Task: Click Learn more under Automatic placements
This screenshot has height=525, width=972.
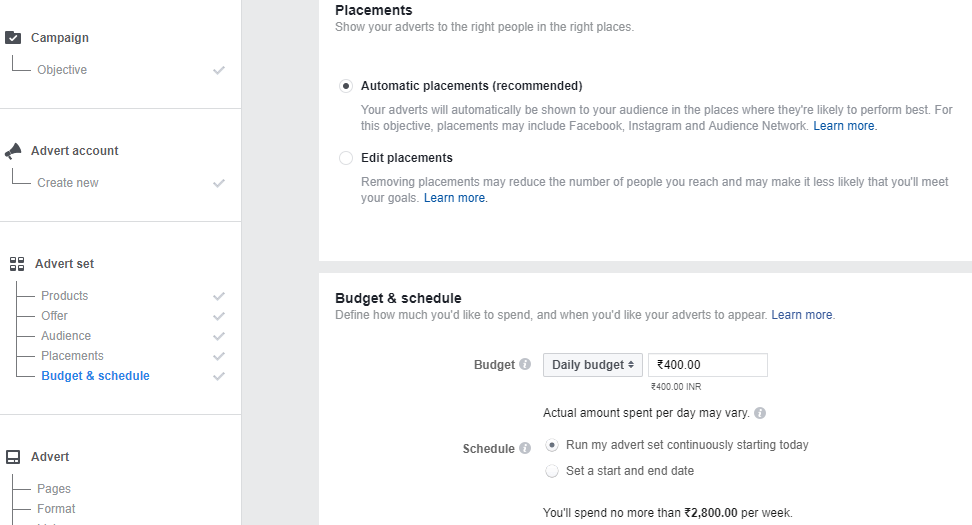Action: click(x=844, y=126)
